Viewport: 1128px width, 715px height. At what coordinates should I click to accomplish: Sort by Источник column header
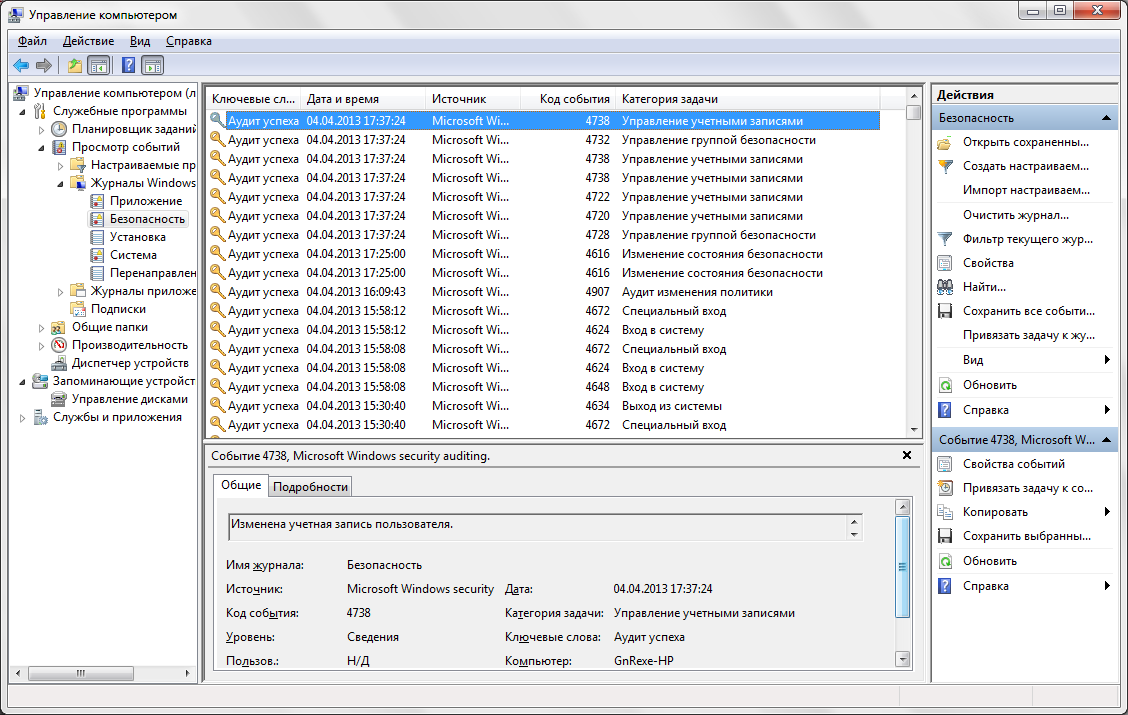pos(473,99)
